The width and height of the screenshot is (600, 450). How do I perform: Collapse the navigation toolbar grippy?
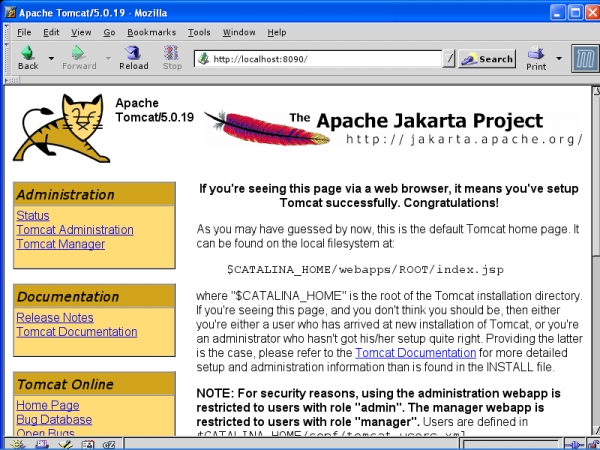coord(6,59)
